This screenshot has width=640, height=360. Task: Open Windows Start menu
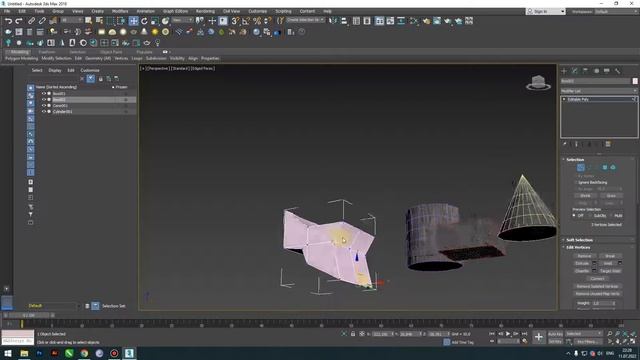[x=8, y=353]
